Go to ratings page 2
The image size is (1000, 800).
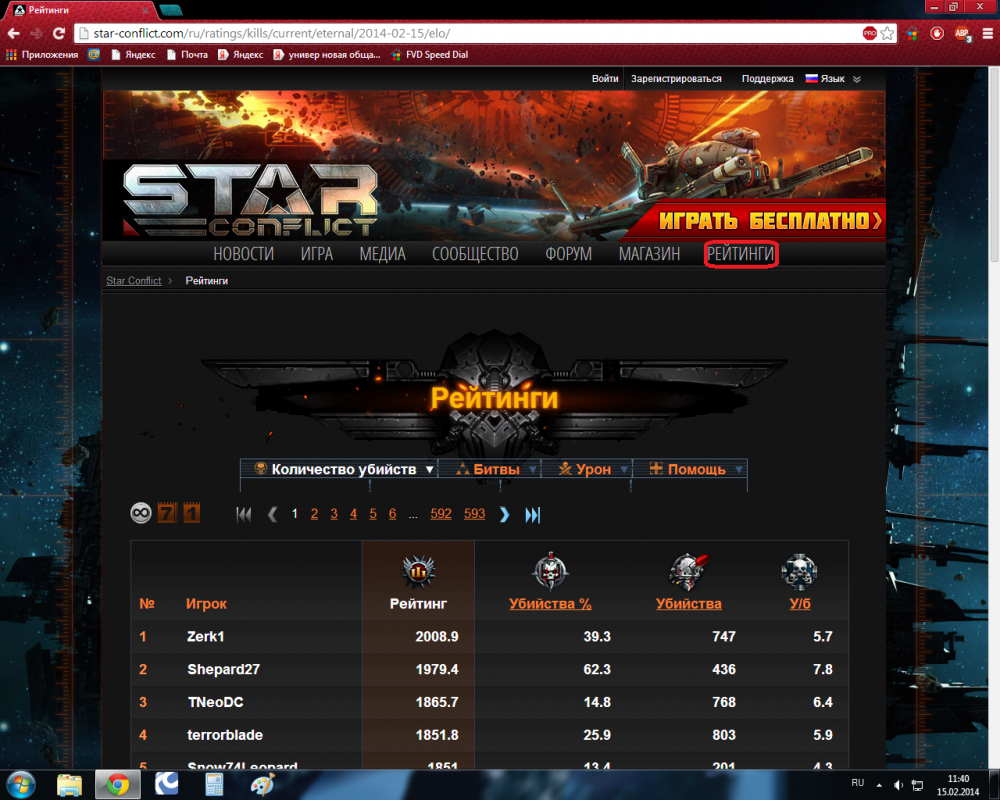pyautogui.click(x=314, y=514)
